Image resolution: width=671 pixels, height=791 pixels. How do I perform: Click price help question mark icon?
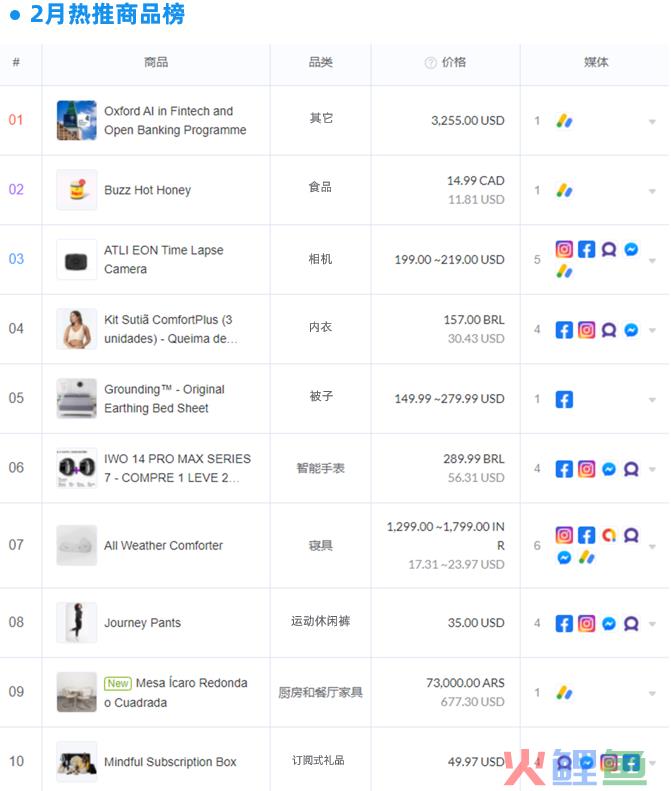(430, 63)
